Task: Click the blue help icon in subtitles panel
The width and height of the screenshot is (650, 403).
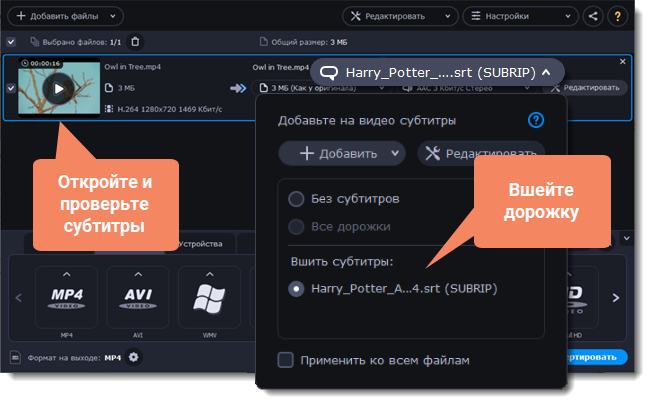Action: 535,120
